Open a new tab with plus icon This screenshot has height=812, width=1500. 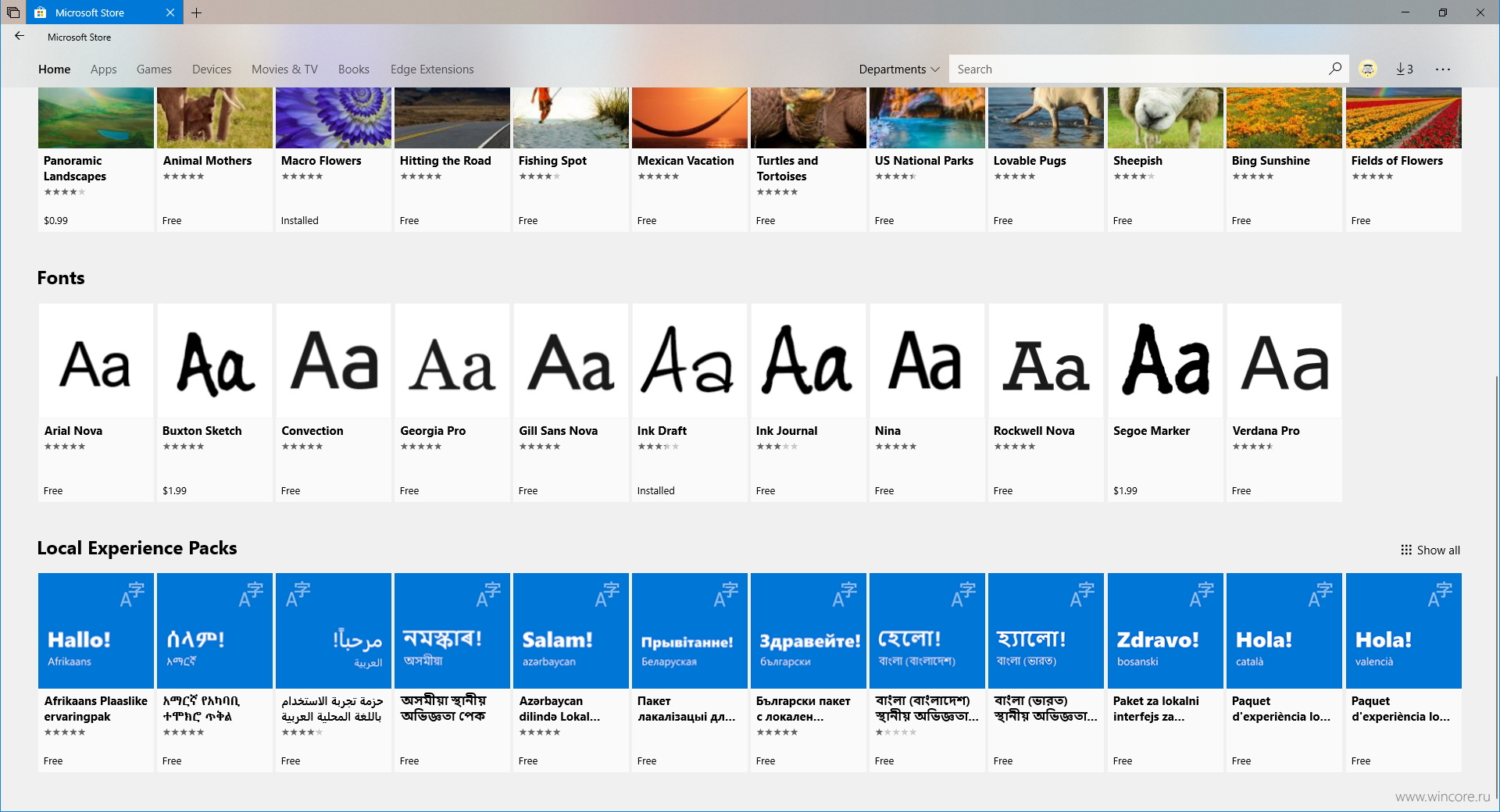[196, 12]
